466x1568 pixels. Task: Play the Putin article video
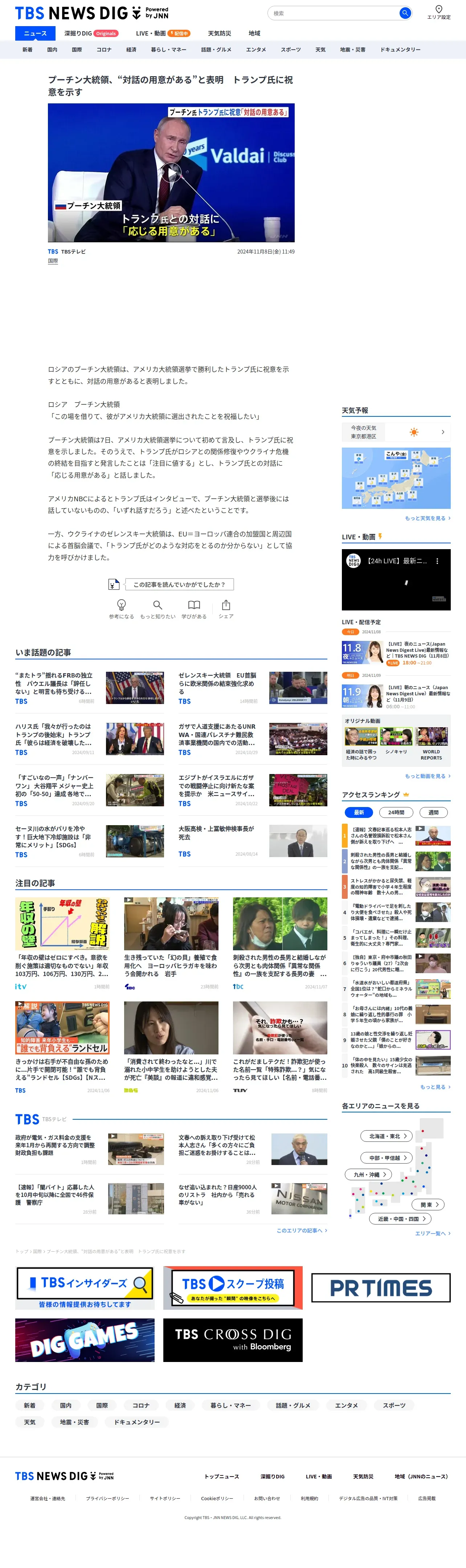coord(171,173)
